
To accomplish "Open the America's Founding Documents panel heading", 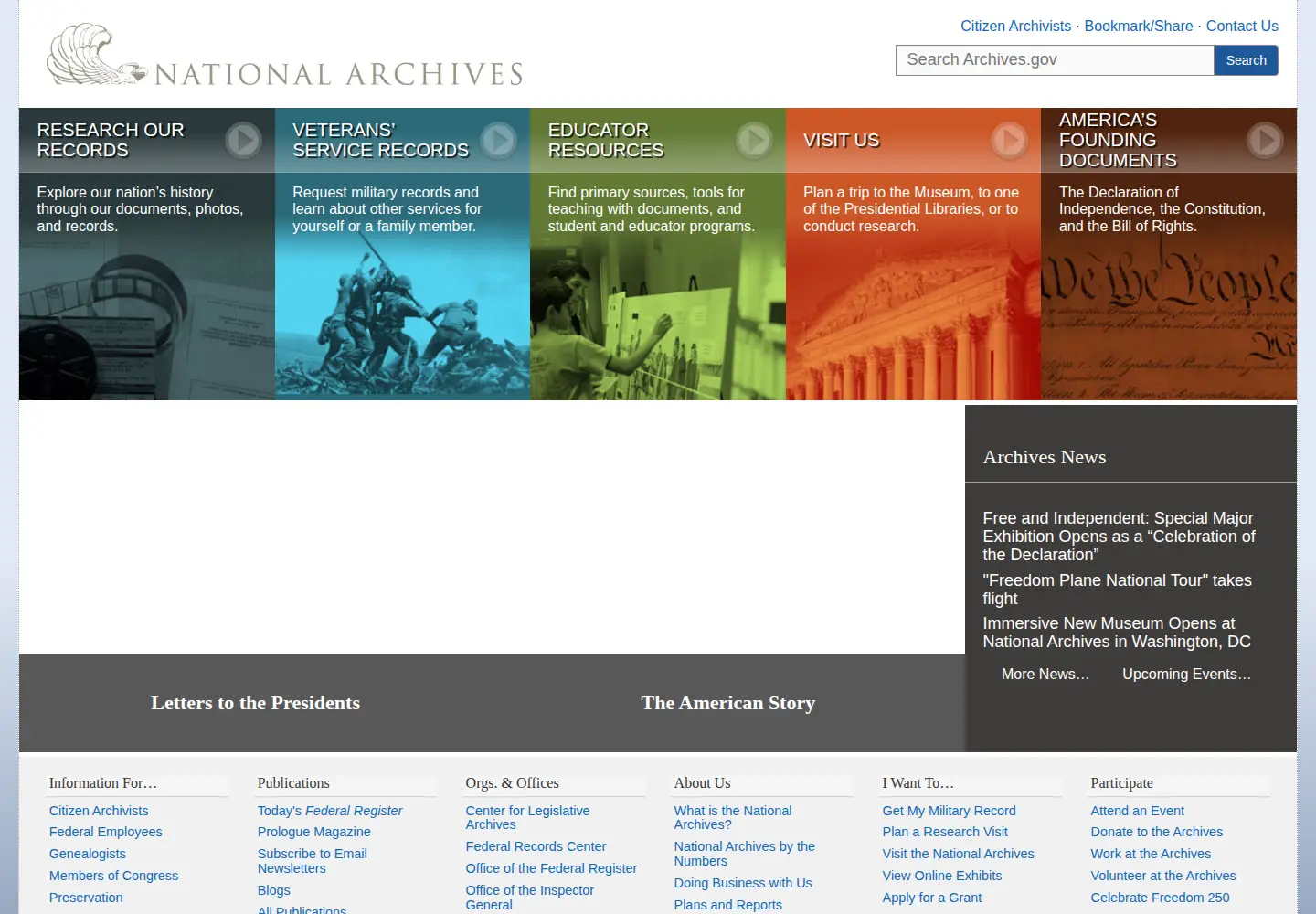I will tap(1118, 141).
